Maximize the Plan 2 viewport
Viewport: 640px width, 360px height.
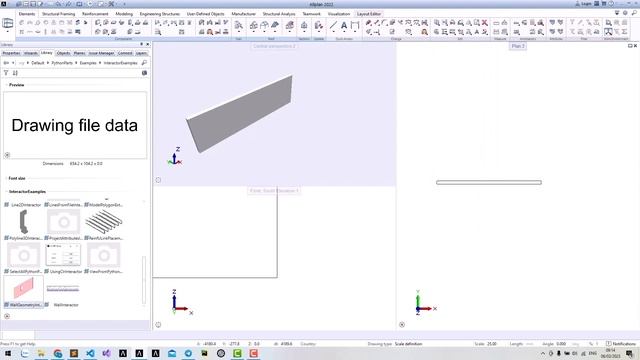click(630, 46)
